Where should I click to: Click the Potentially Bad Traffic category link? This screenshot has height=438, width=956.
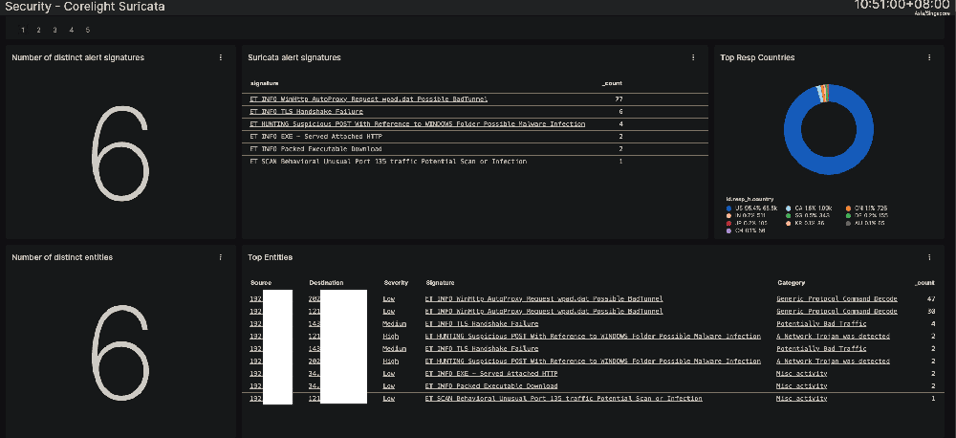pyautogui.click(x=821, y=323)
